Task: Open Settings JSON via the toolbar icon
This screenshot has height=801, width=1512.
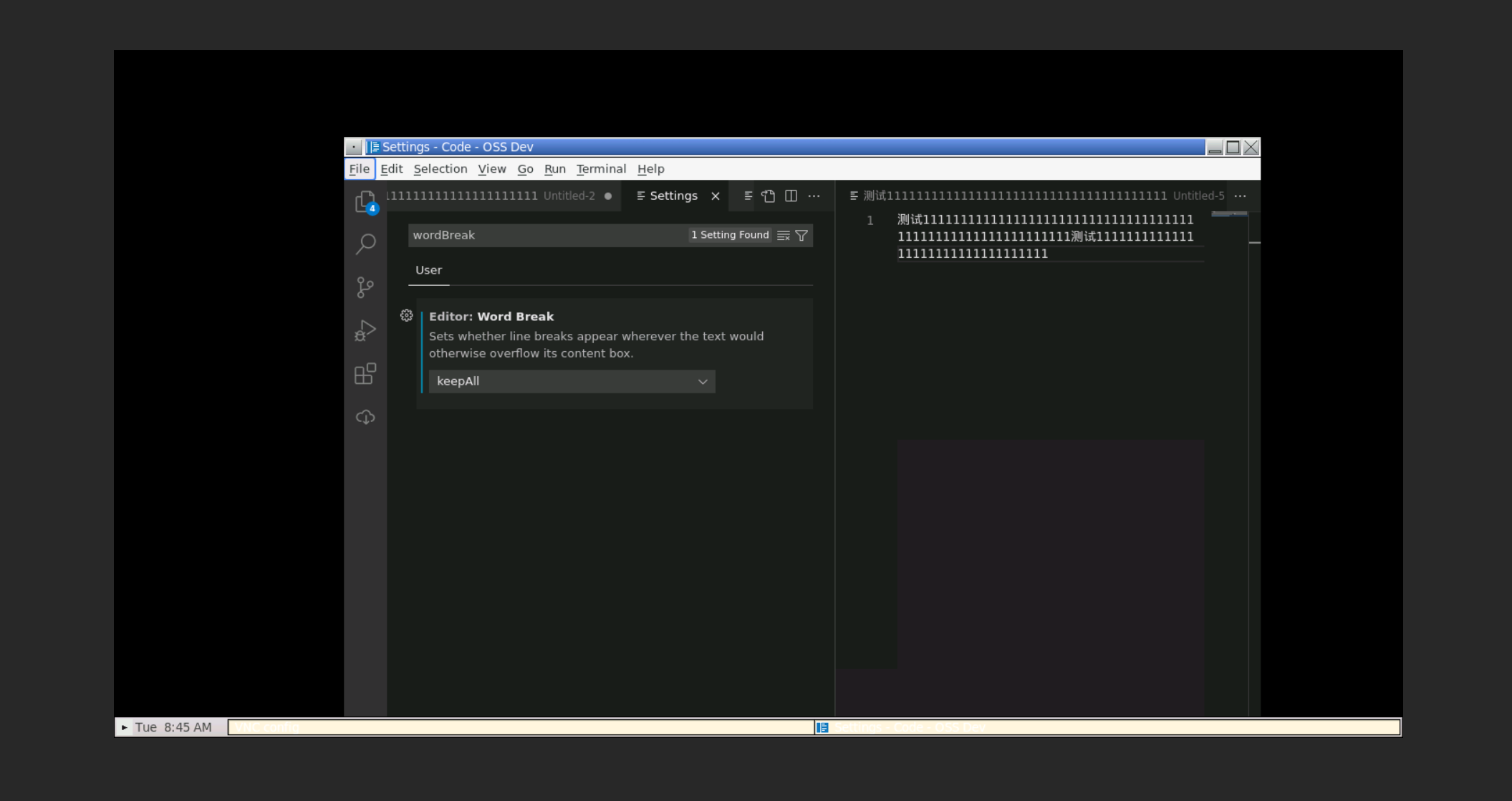Action: (768, 195)
